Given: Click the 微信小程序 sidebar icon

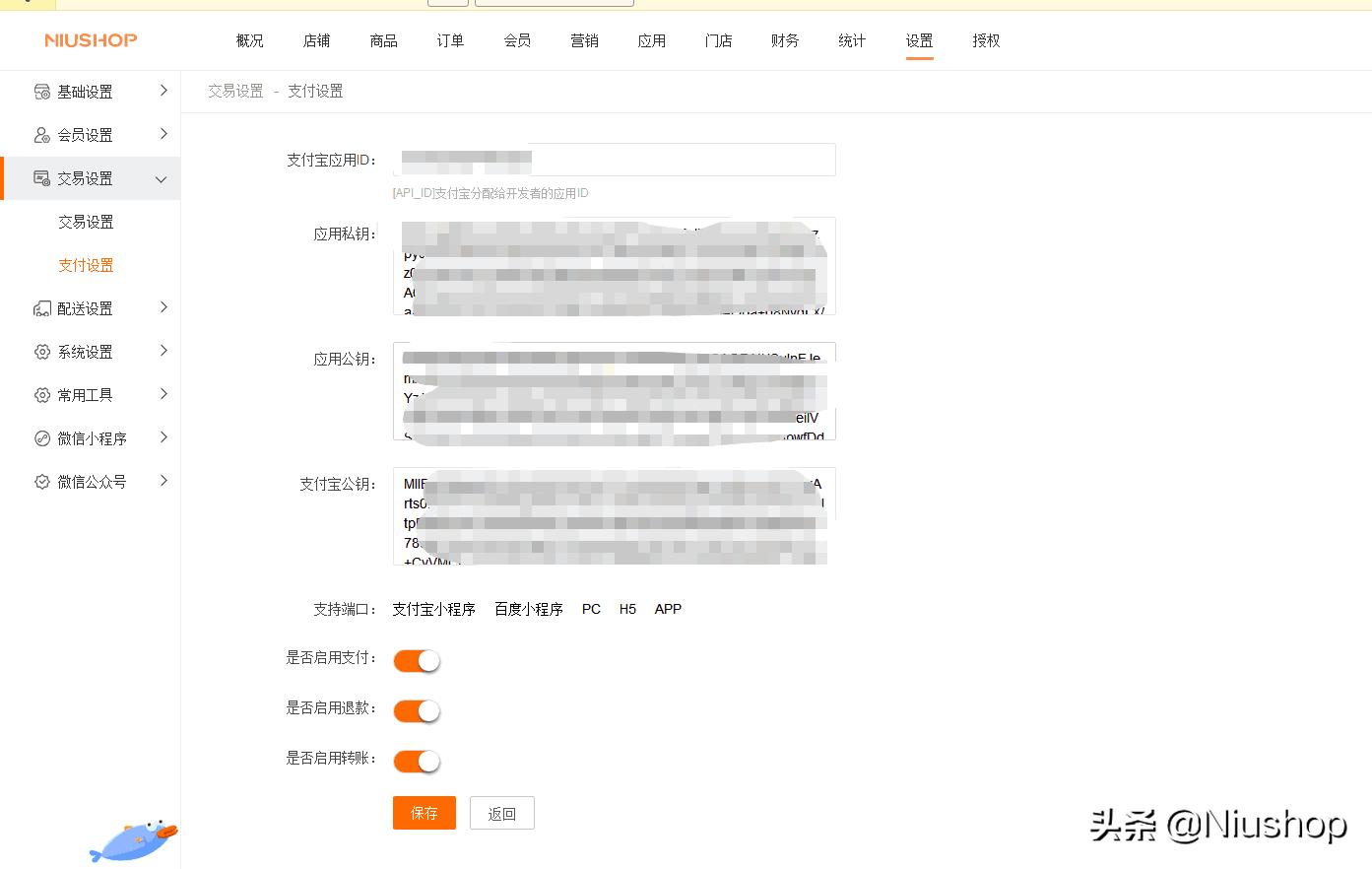Looking at the screenshot, I should coord(41,437).
